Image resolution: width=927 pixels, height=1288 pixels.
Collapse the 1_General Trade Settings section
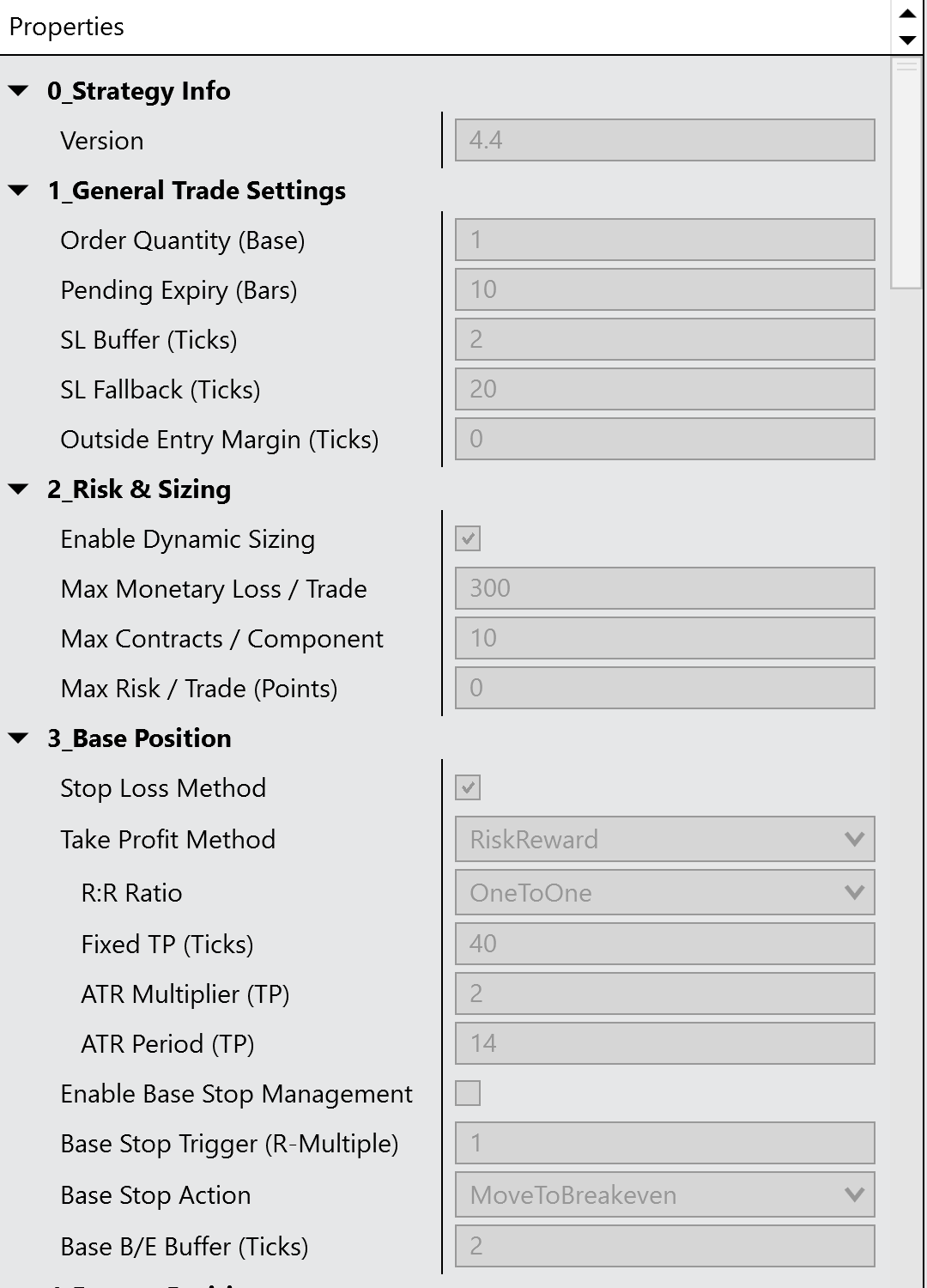click(18, 191)
